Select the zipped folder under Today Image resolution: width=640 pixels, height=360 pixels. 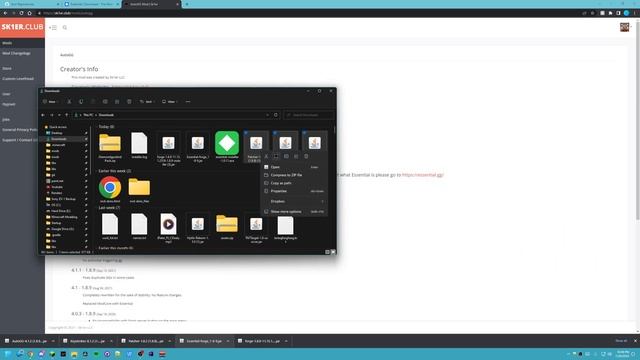point(110,143)
